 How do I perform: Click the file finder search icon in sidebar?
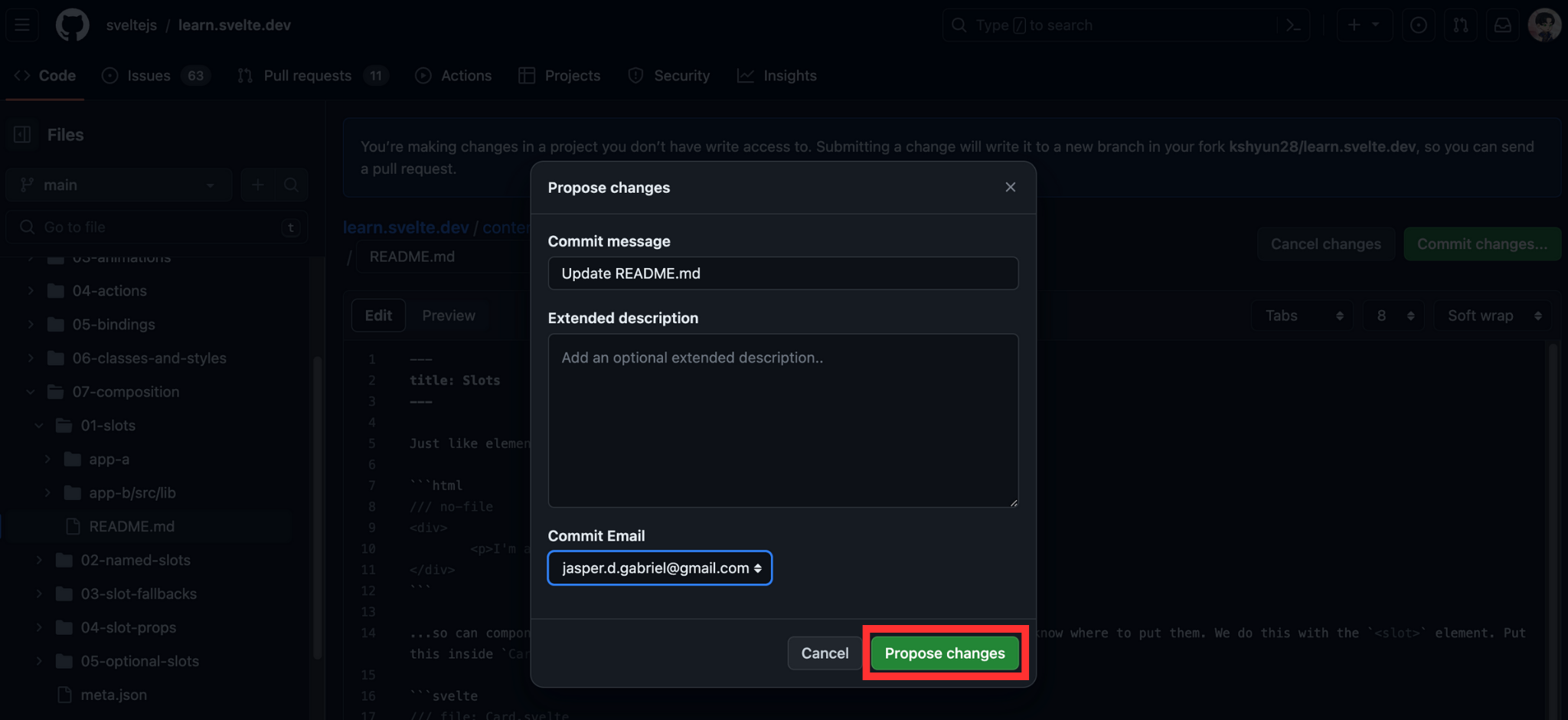pos(291,184)
